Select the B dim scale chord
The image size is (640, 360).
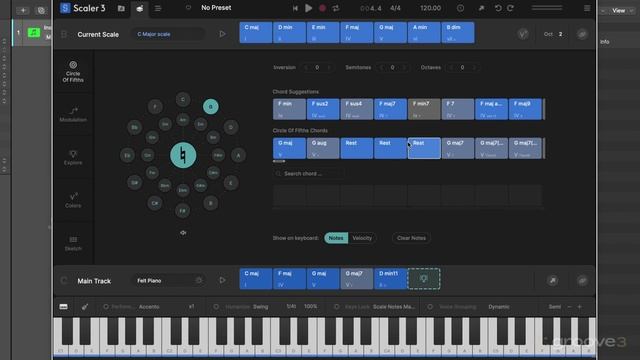point(458,32)
